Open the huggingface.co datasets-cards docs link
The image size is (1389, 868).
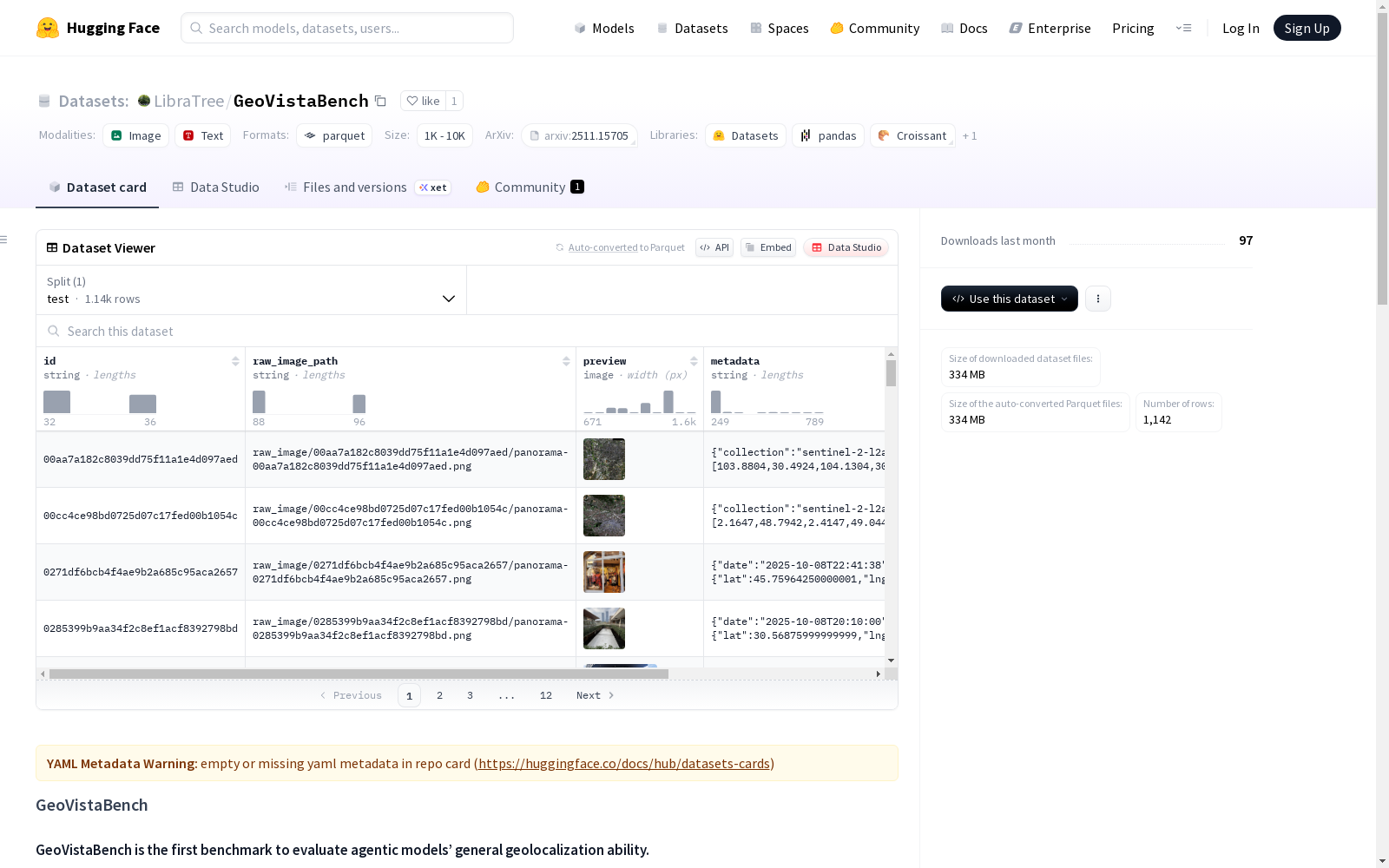click(x=624, y=764)
